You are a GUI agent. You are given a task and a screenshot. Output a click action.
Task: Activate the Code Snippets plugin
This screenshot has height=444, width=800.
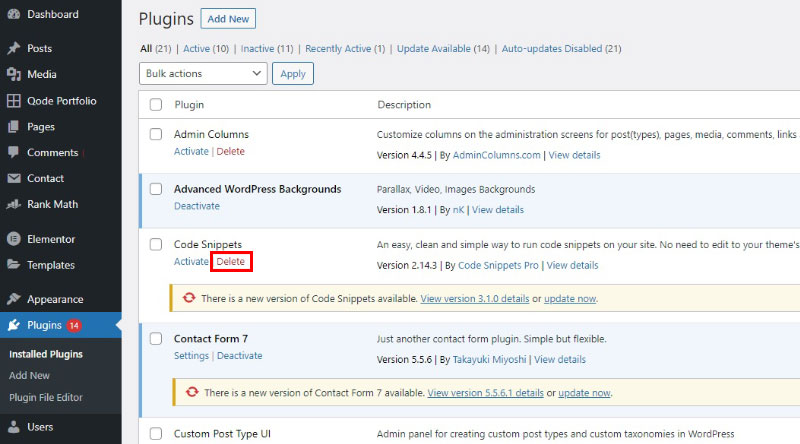coord(191,261)
